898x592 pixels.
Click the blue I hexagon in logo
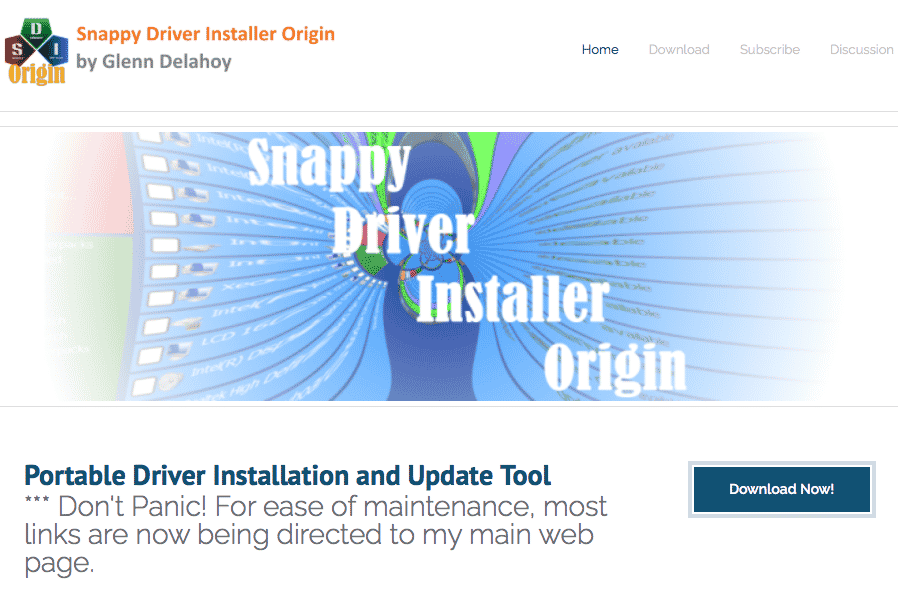tap(55, 50)
